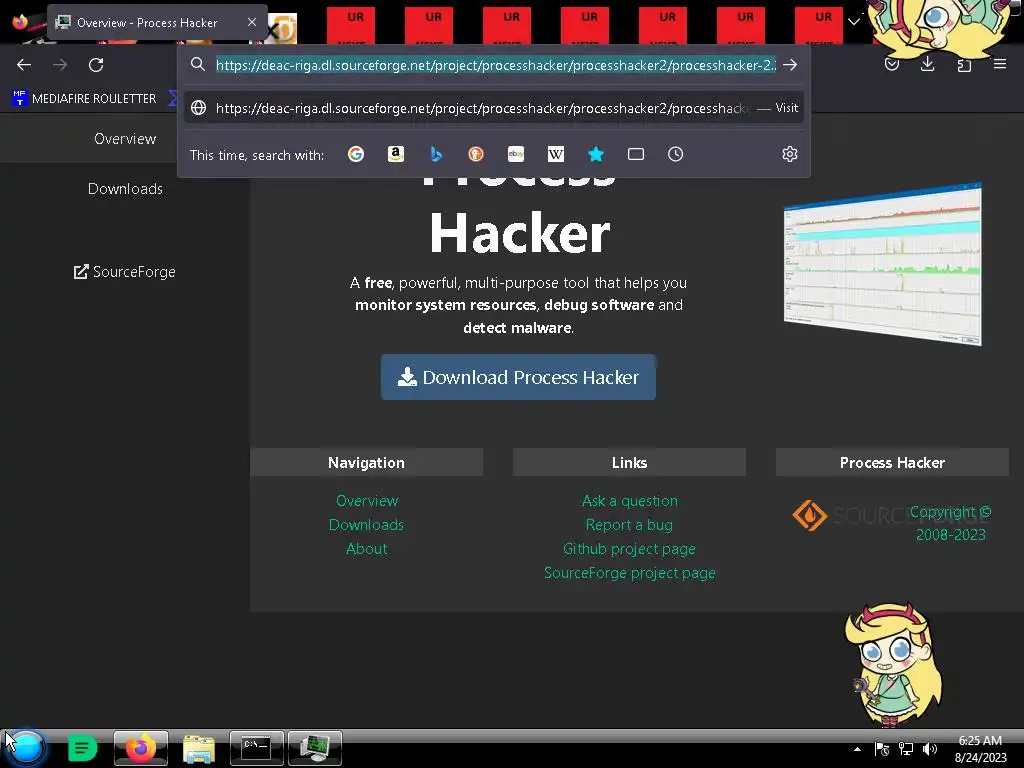Select the Overview - Process Hacker tab
Image resolution: width=1024 pixels, height=768 pixels.
coord(157,22)
